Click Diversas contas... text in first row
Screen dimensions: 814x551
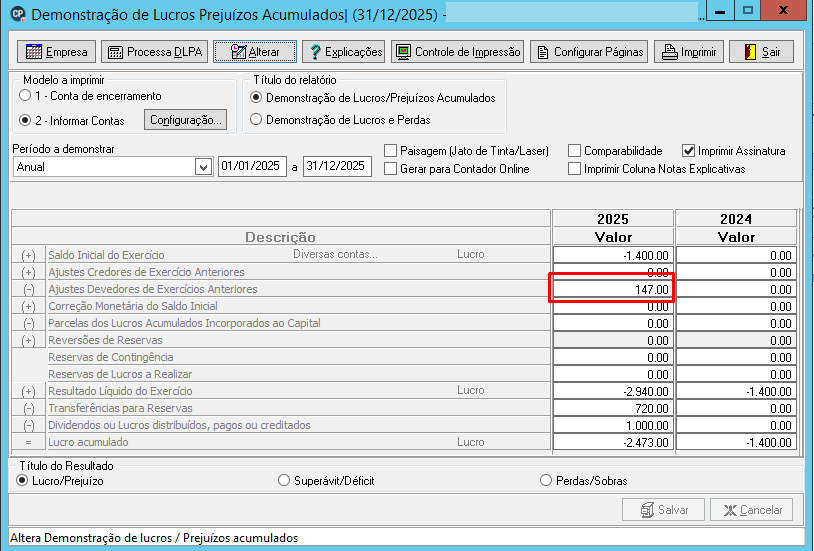click(335, 254)
